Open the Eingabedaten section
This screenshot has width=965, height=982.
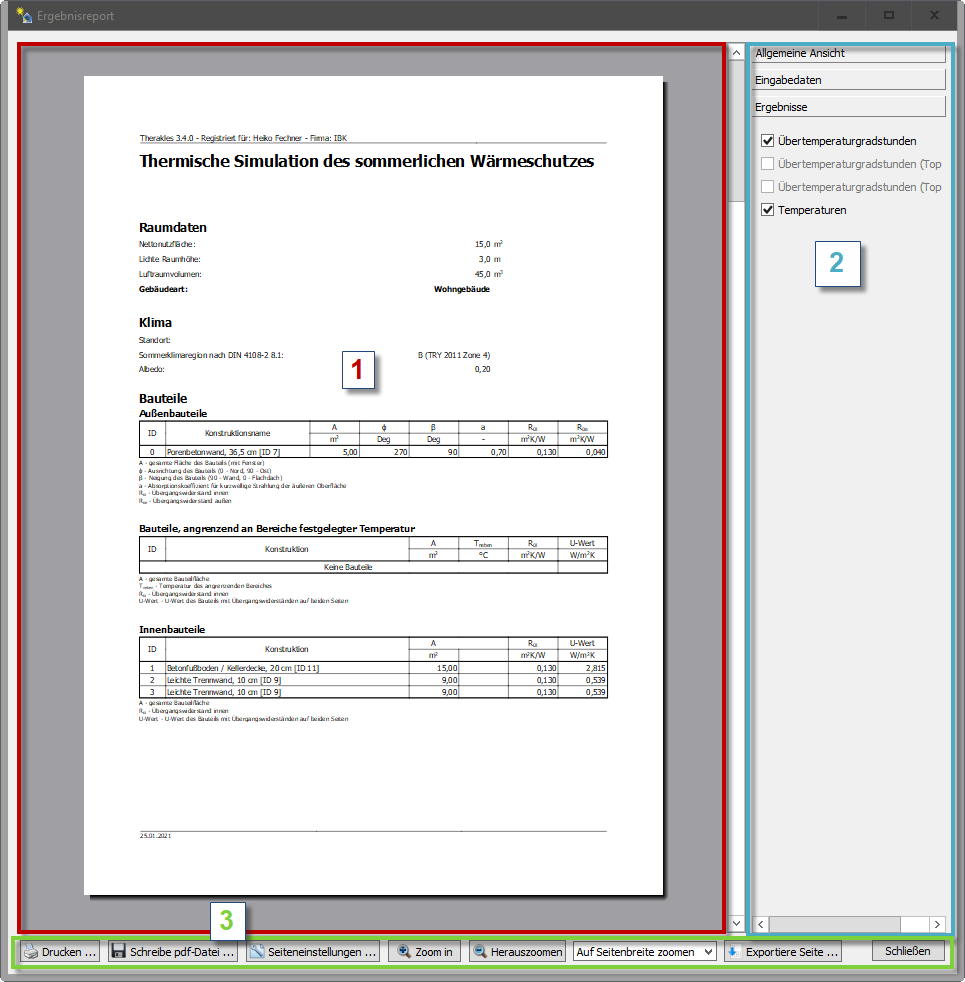pos(849,80)
